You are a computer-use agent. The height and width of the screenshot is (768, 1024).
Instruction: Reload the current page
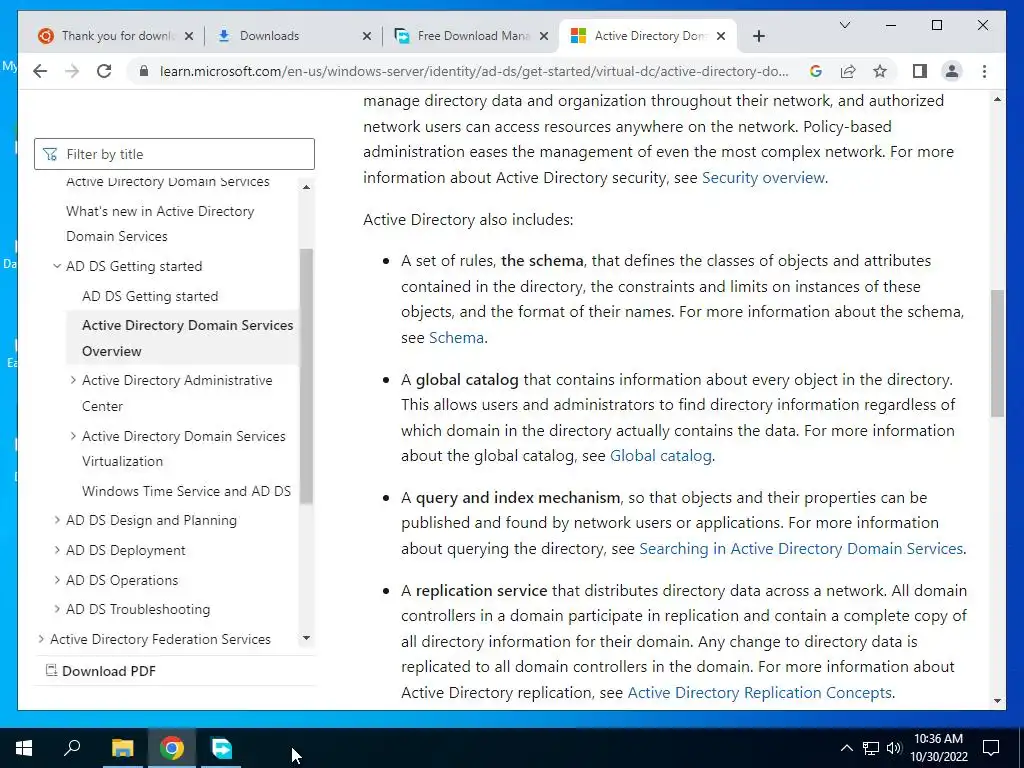tap(104, 71)
